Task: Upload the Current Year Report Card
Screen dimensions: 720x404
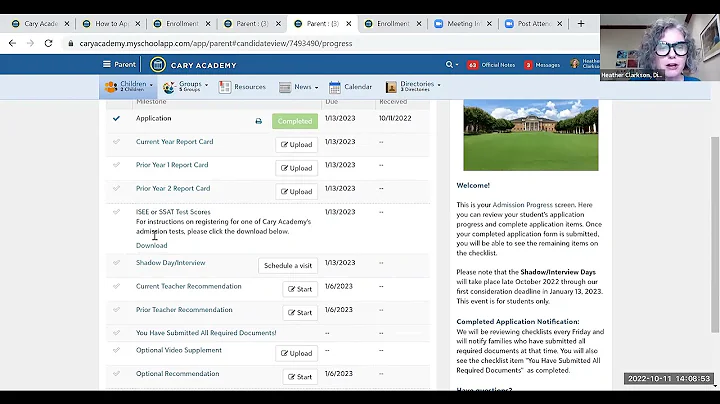Action: [x=297, y=145]
